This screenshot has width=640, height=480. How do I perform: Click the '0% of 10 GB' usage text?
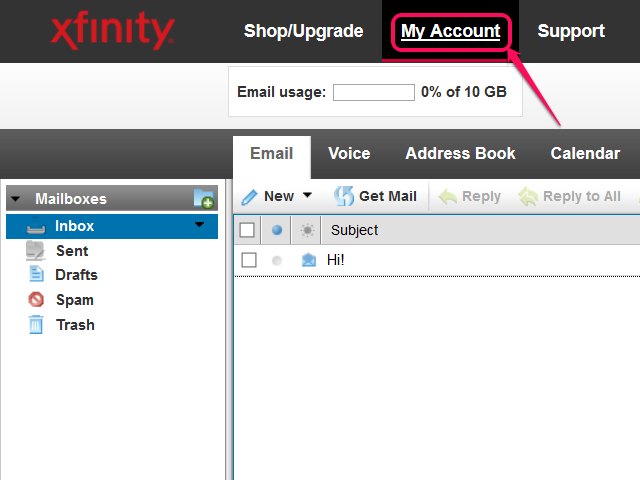pos(464,92)
